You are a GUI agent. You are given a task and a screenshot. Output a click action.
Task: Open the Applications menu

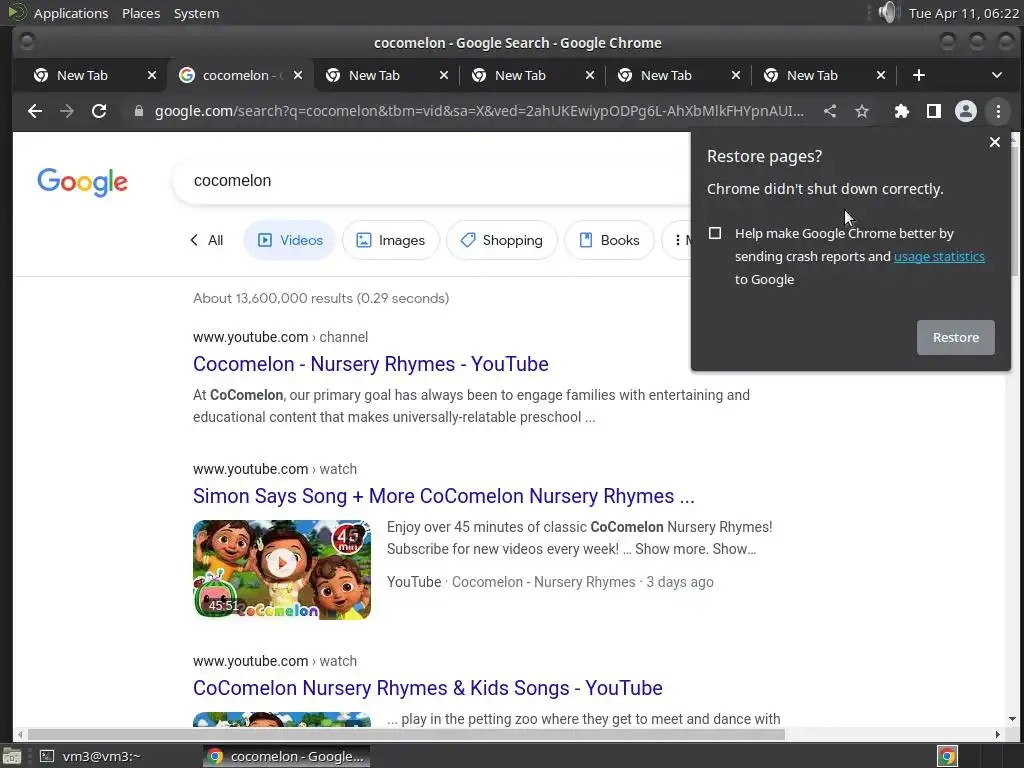point(71,13)
